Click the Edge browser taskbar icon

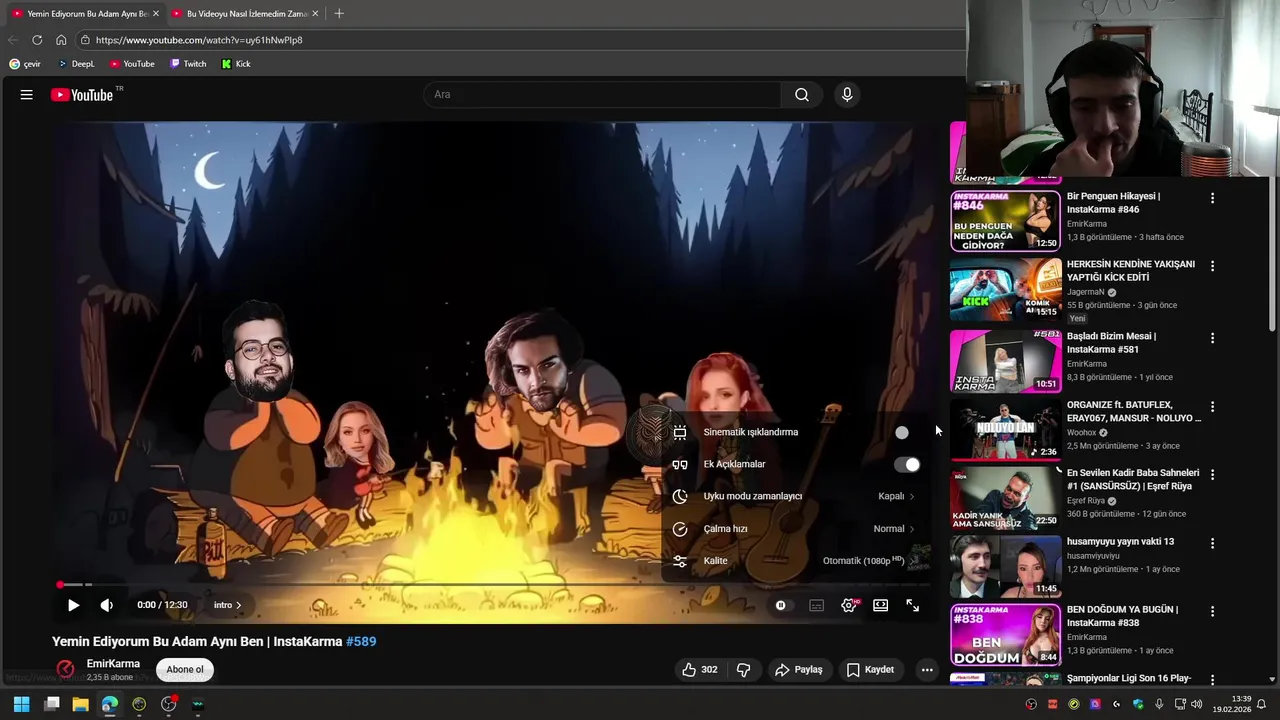click(109, 704)
